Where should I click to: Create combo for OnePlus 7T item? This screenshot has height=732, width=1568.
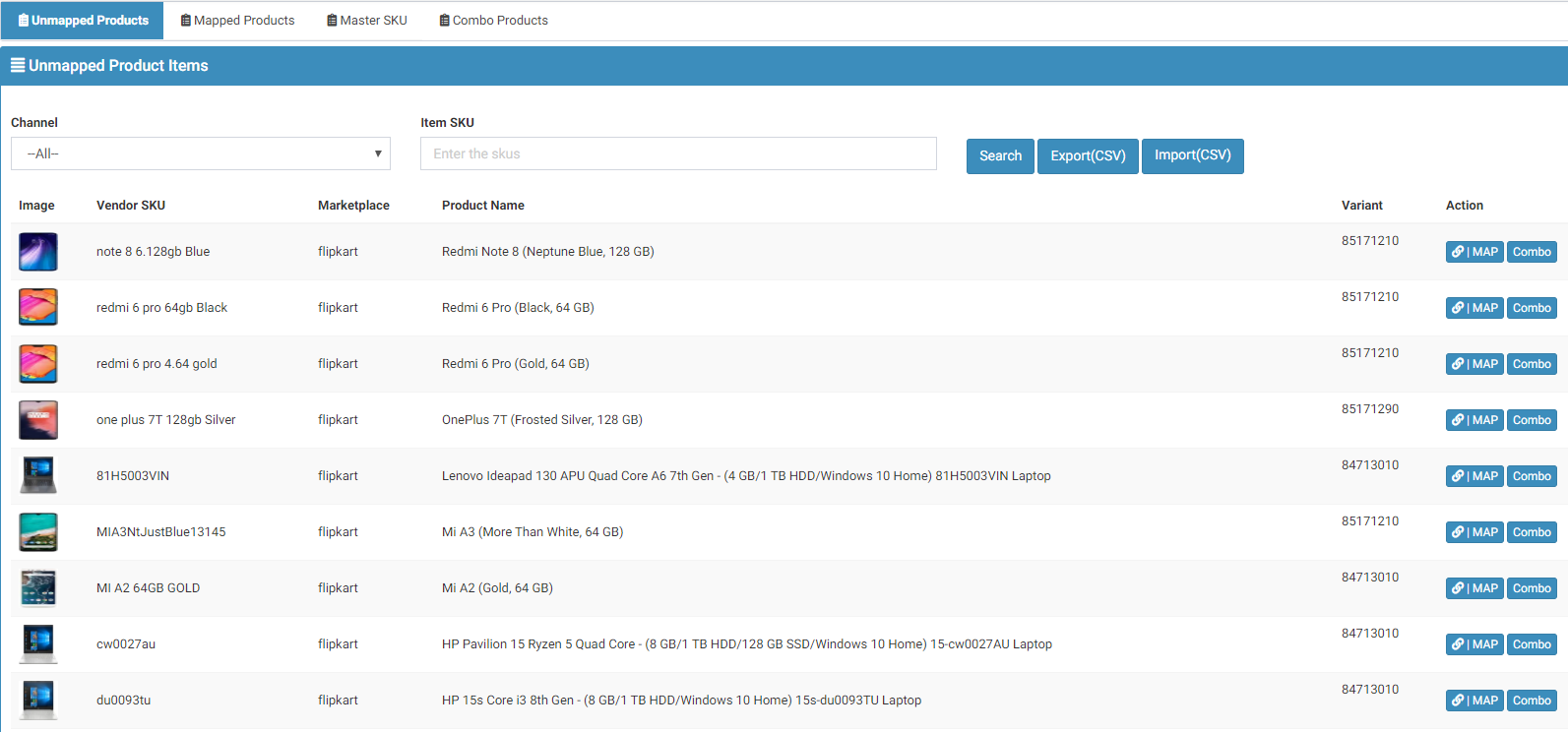1532,420
